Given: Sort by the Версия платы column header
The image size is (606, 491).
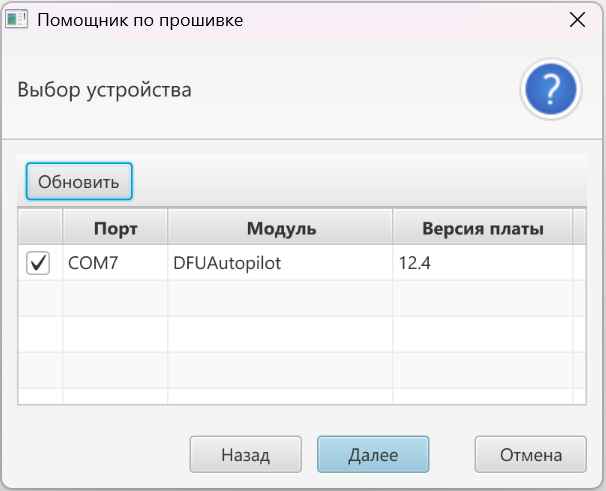Looking at the screenshot, I should point(482,227).
